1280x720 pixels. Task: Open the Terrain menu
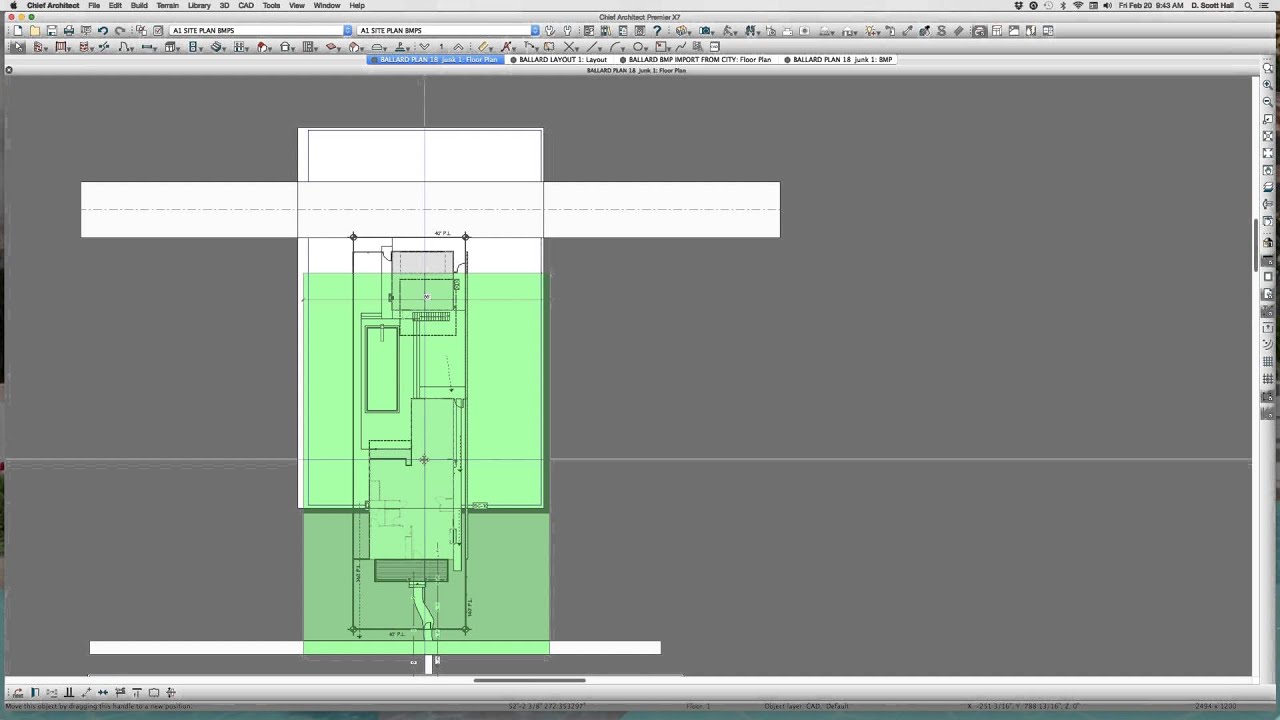tap(167, 6)
